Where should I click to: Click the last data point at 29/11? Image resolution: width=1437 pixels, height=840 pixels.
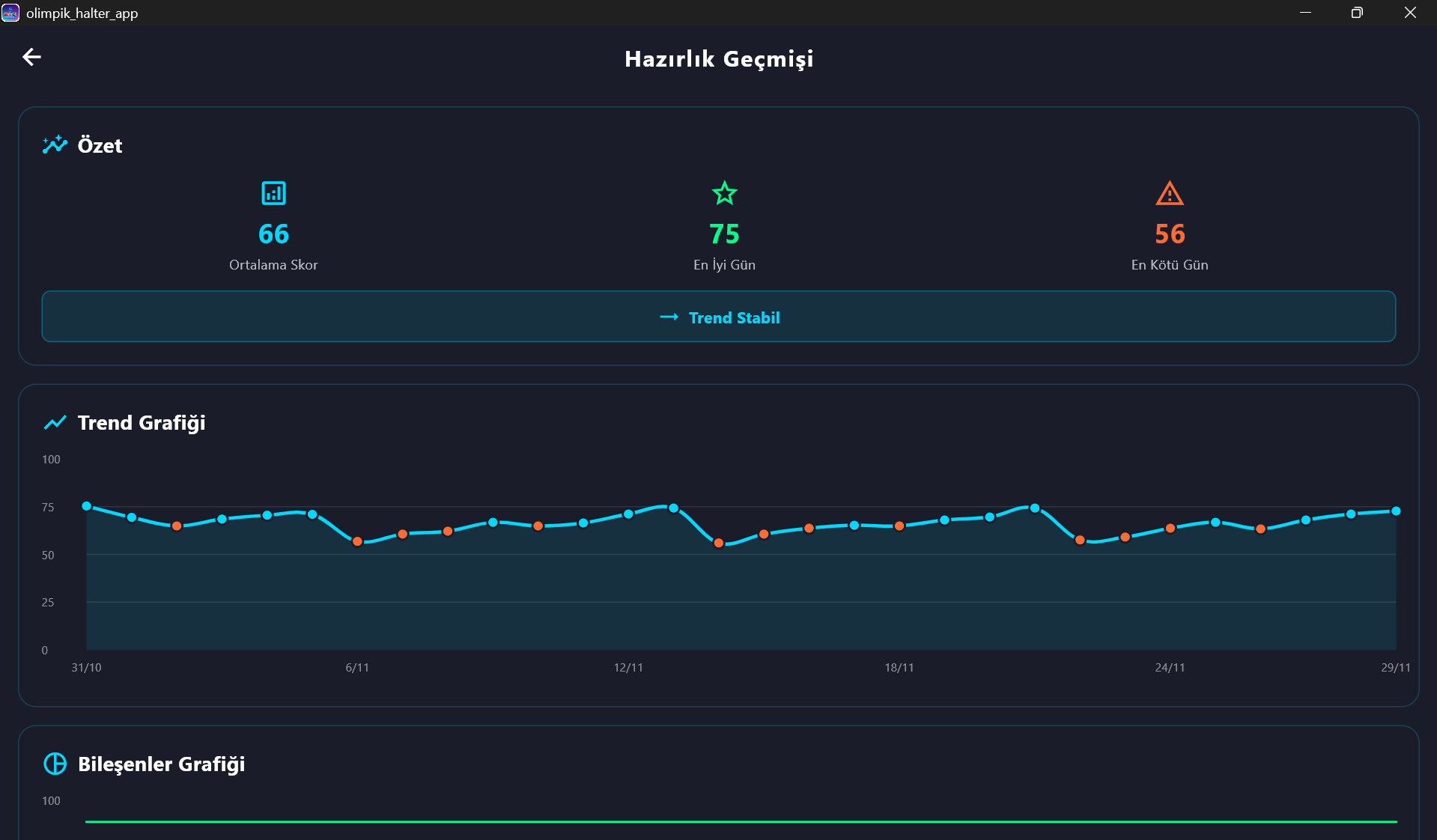pos(1396,511)
